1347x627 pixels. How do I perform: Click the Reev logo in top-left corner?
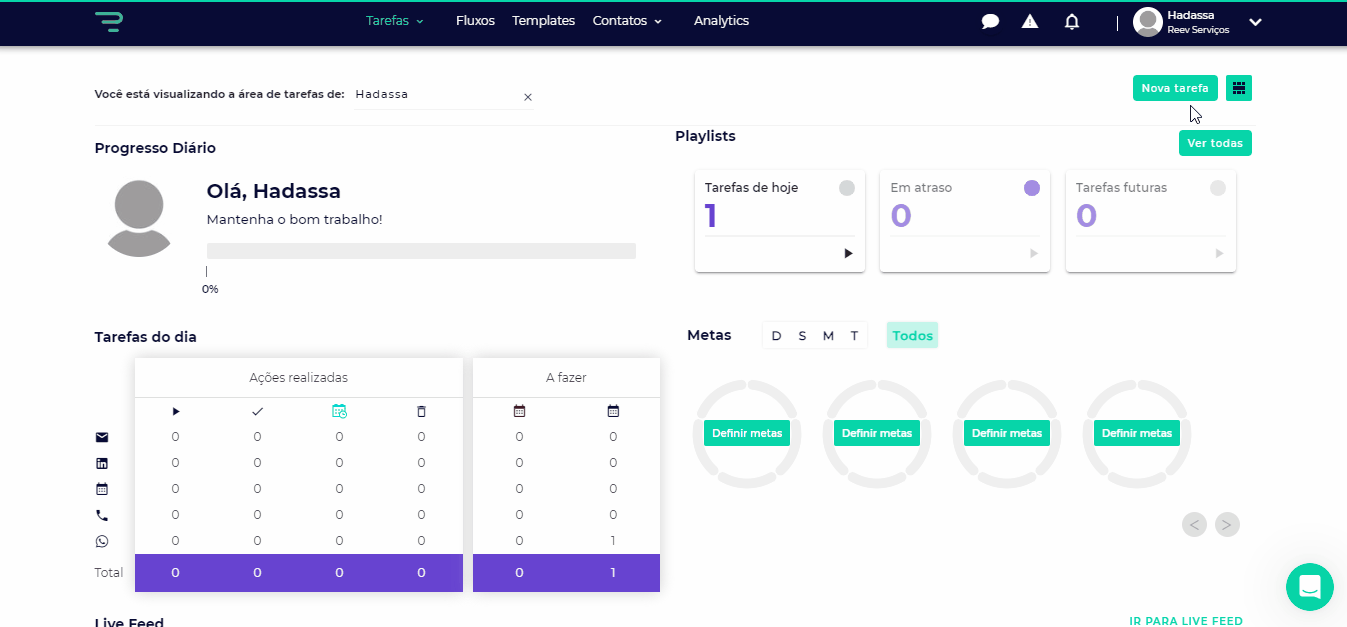click(108, 21)
